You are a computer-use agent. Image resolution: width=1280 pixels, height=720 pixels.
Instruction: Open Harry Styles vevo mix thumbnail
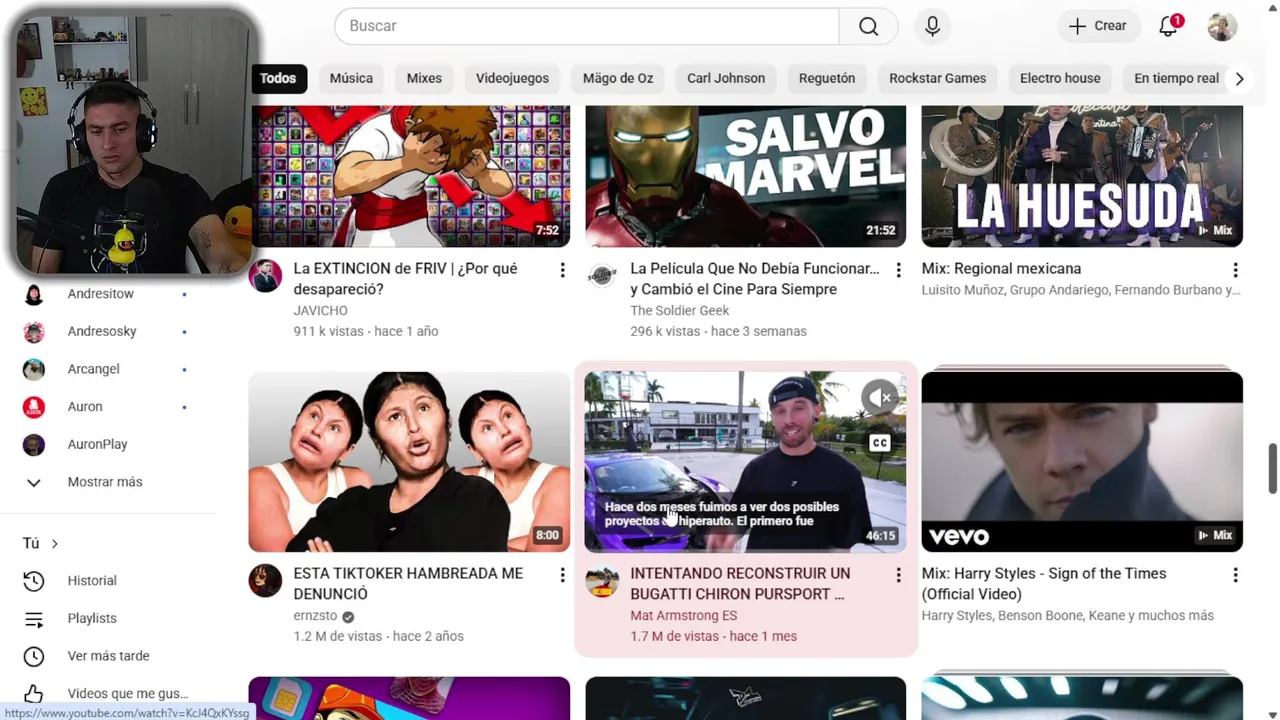1082,462
